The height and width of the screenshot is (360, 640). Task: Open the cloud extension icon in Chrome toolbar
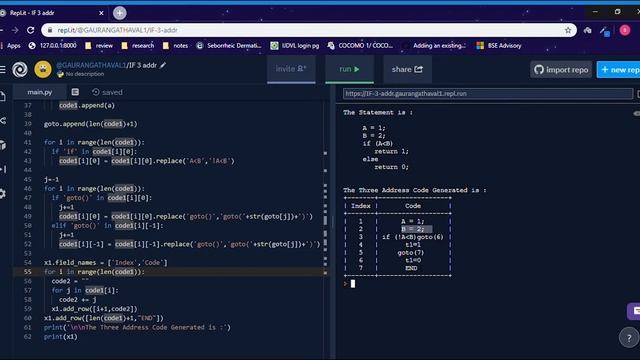coord(587,30)
